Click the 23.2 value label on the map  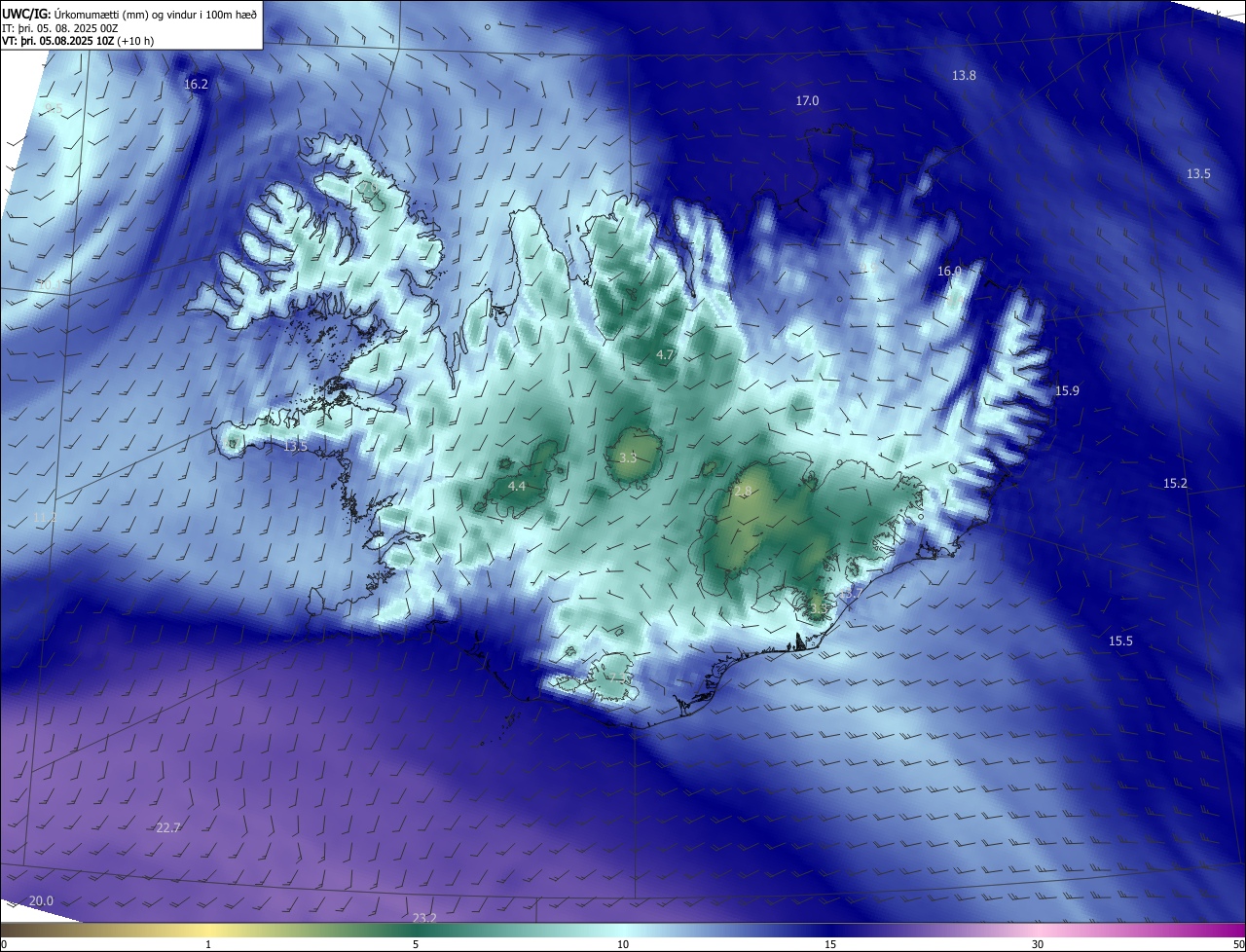pyautogui.click(x=424, y=918)
